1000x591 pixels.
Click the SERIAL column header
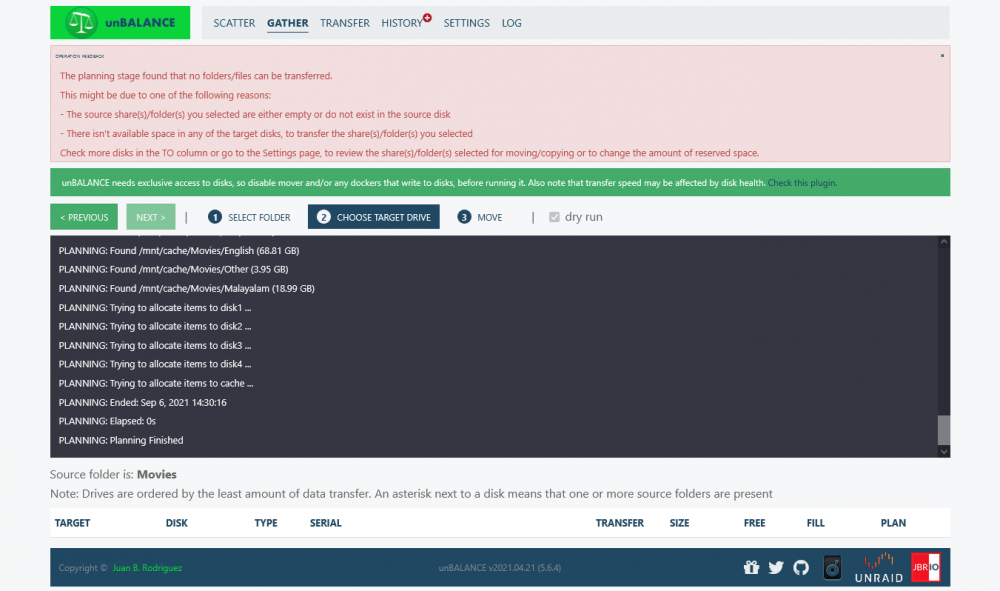(x=325, y=523)
